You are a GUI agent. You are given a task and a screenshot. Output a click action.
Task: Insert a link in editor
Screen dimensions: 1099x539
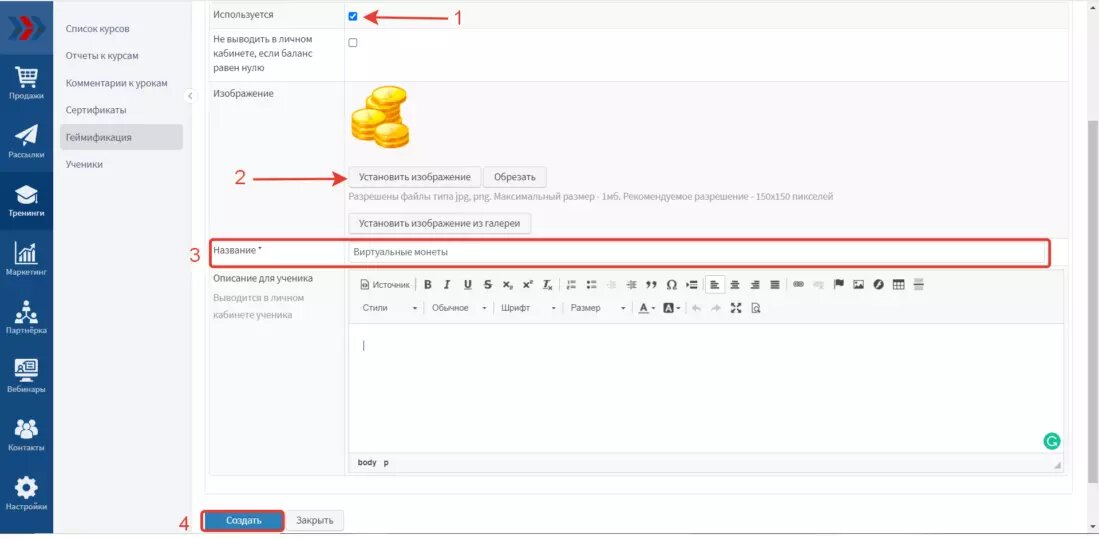click(798, 285)
